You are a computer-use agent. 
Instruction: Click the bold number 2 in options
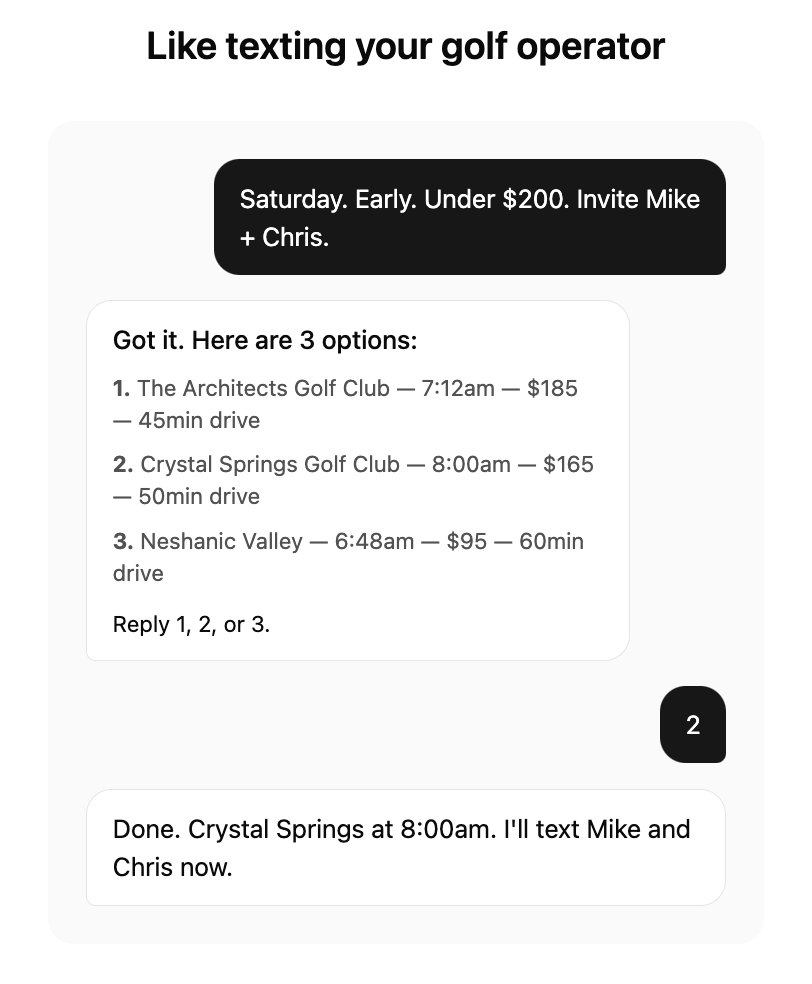point(122,465)
